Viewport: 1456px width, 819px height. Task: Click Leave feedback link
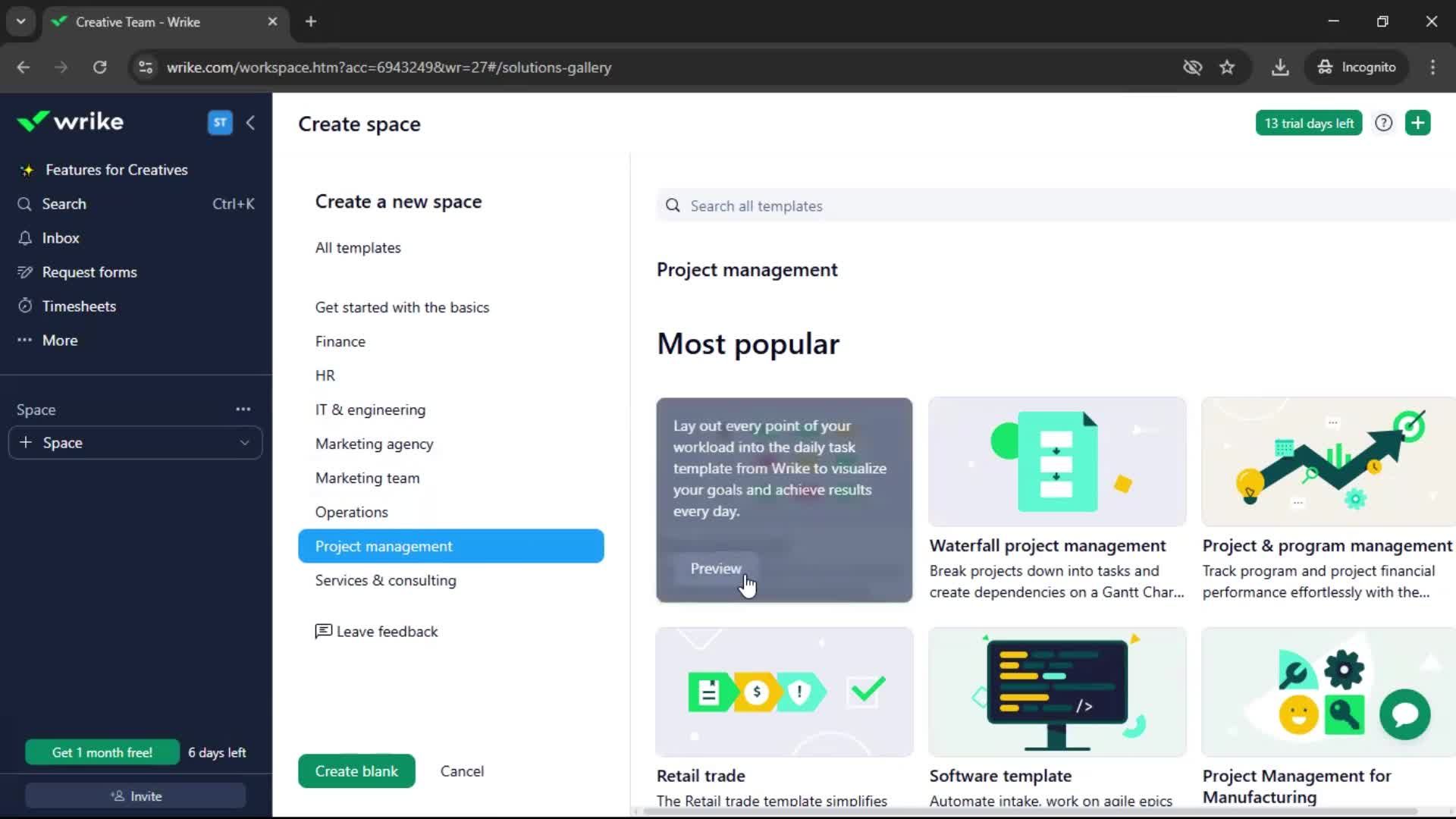[x=377, y=632]
